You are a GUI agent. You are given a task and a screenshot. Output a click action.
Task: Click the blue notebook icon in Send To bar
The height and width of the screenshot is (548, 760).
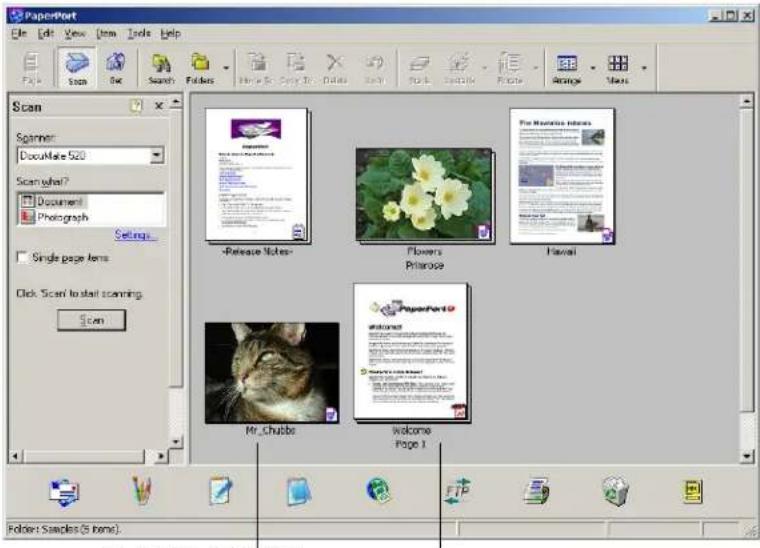coord(299,492)
